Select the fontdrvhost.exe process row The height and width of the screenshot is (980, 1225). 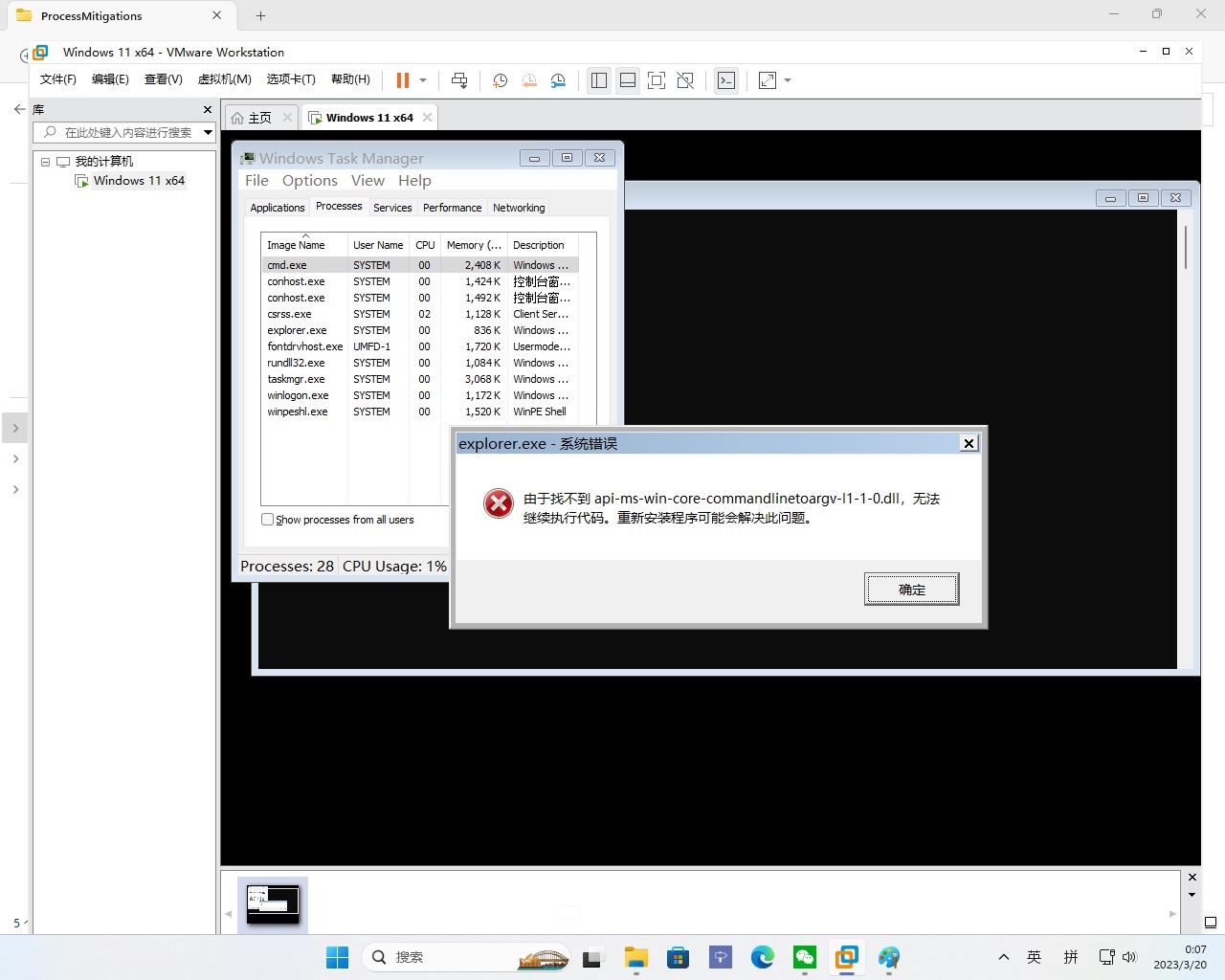tap(420, 346)
